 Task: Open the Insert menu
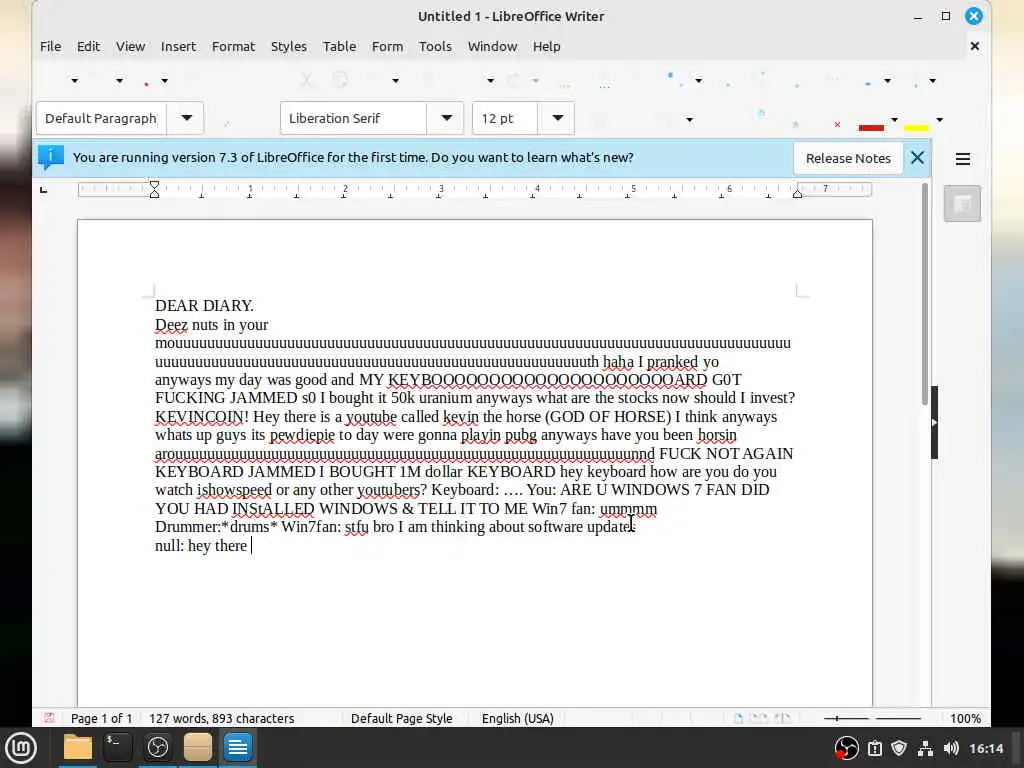pyautogui.click(x=178, y=46)
